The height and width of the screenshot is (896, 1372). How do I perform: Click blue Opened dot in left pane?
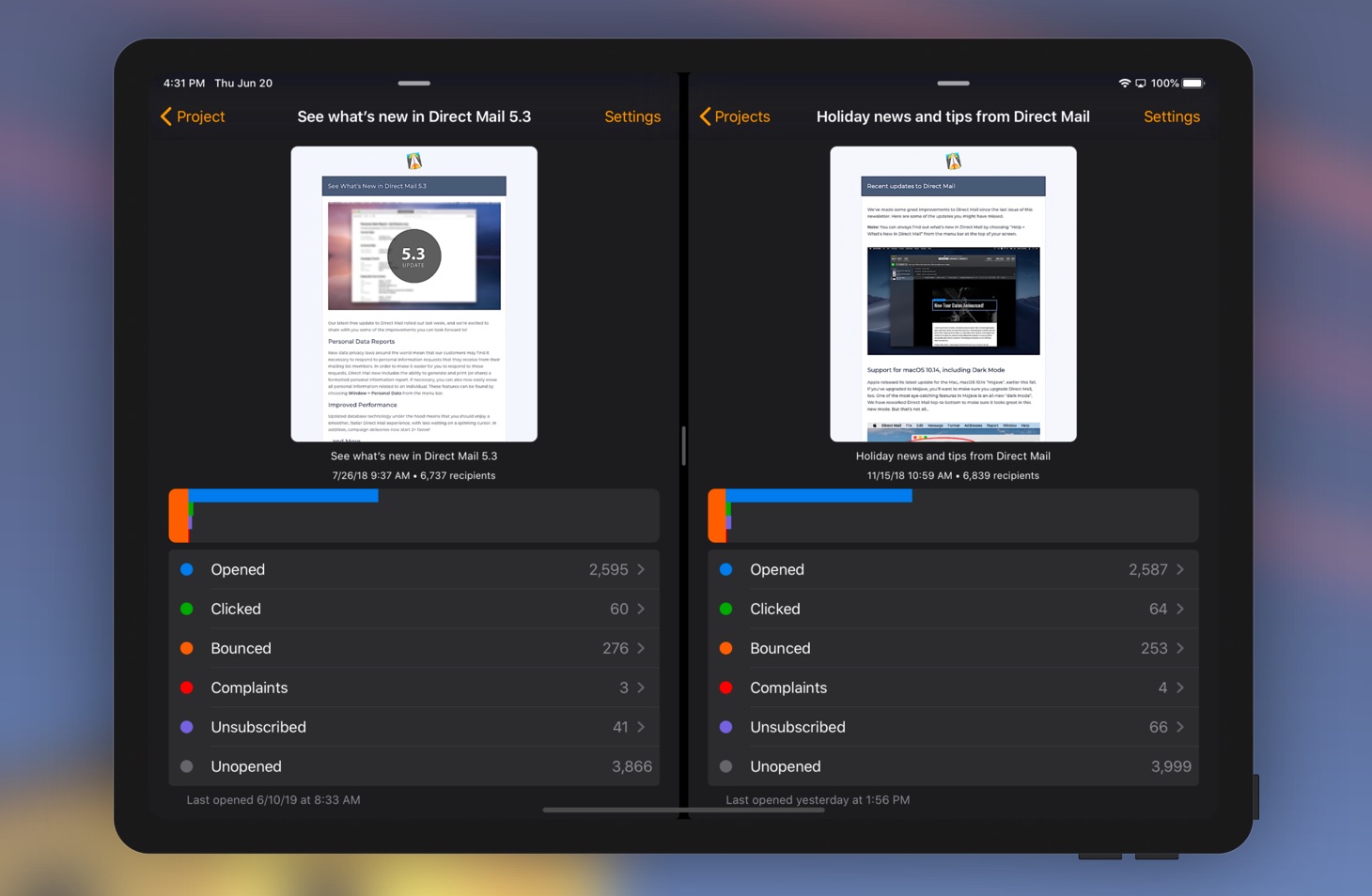187,569
